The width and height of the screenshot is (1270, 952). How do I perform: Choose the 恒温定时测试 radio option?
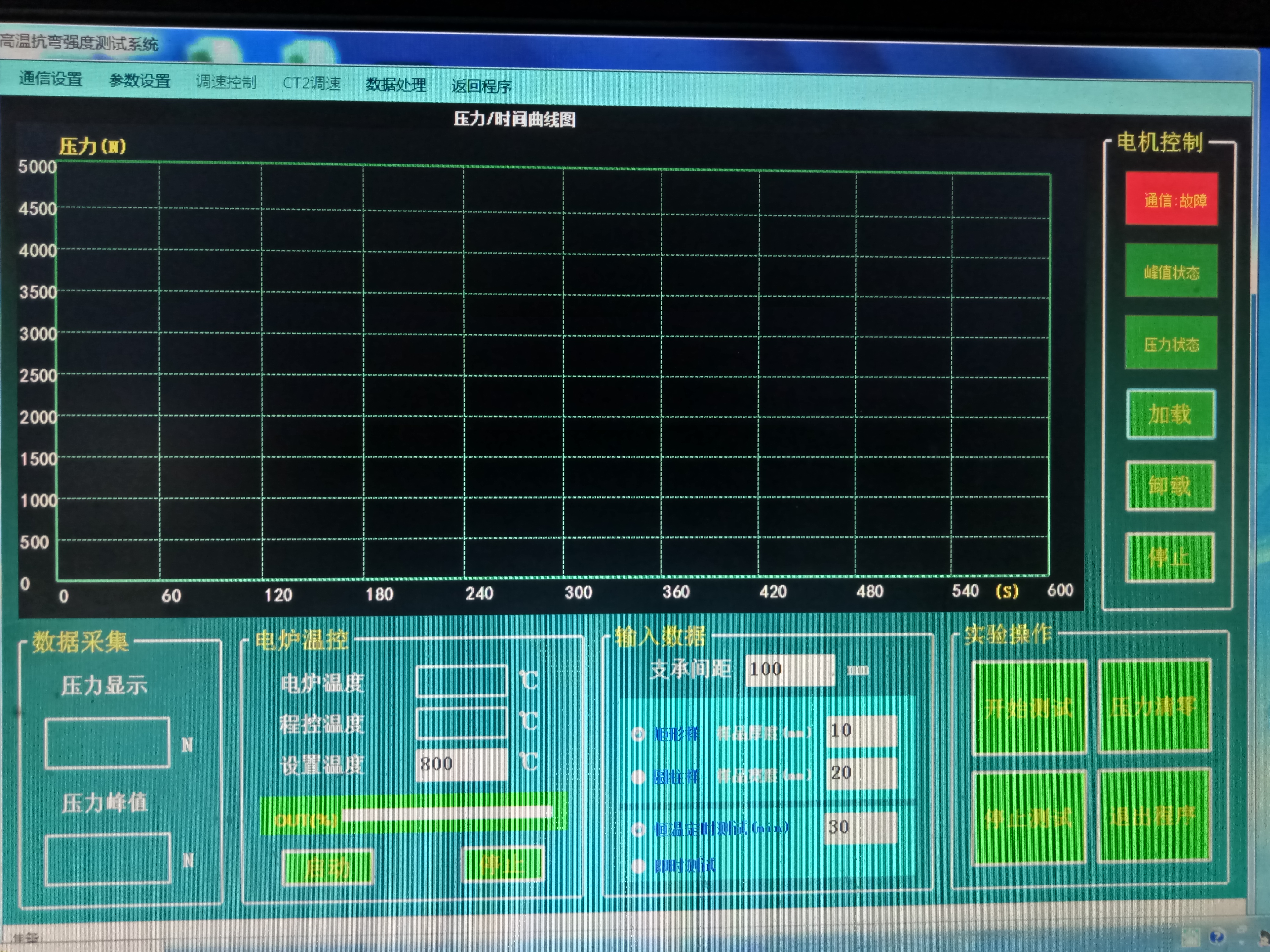click(638, 829)
